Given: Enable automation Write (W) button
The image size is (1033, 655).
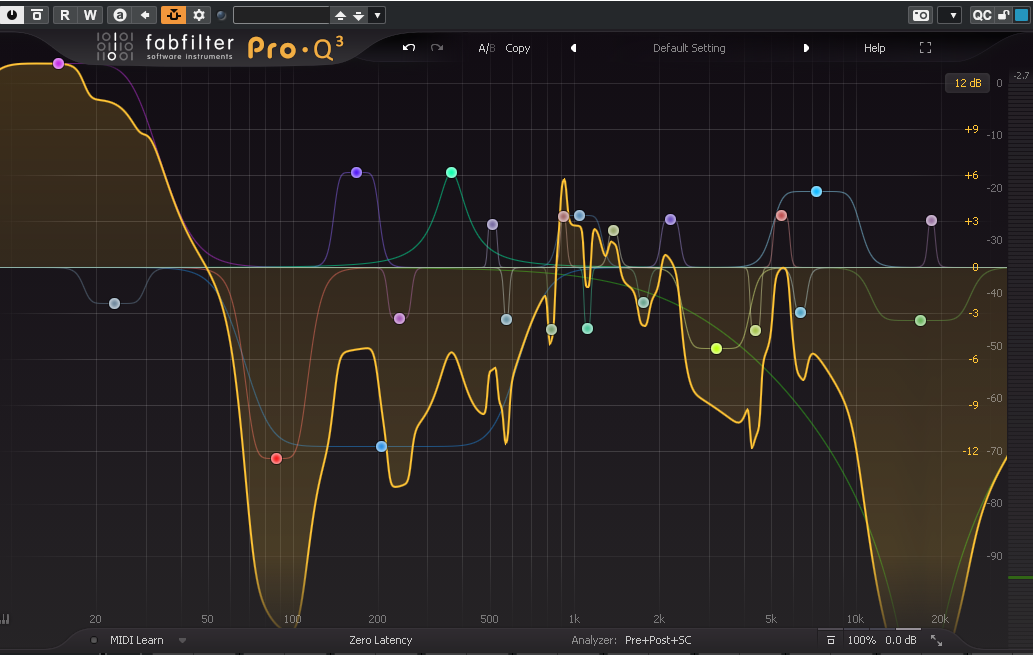Looking at the screenshot, I should pos(90,14).
